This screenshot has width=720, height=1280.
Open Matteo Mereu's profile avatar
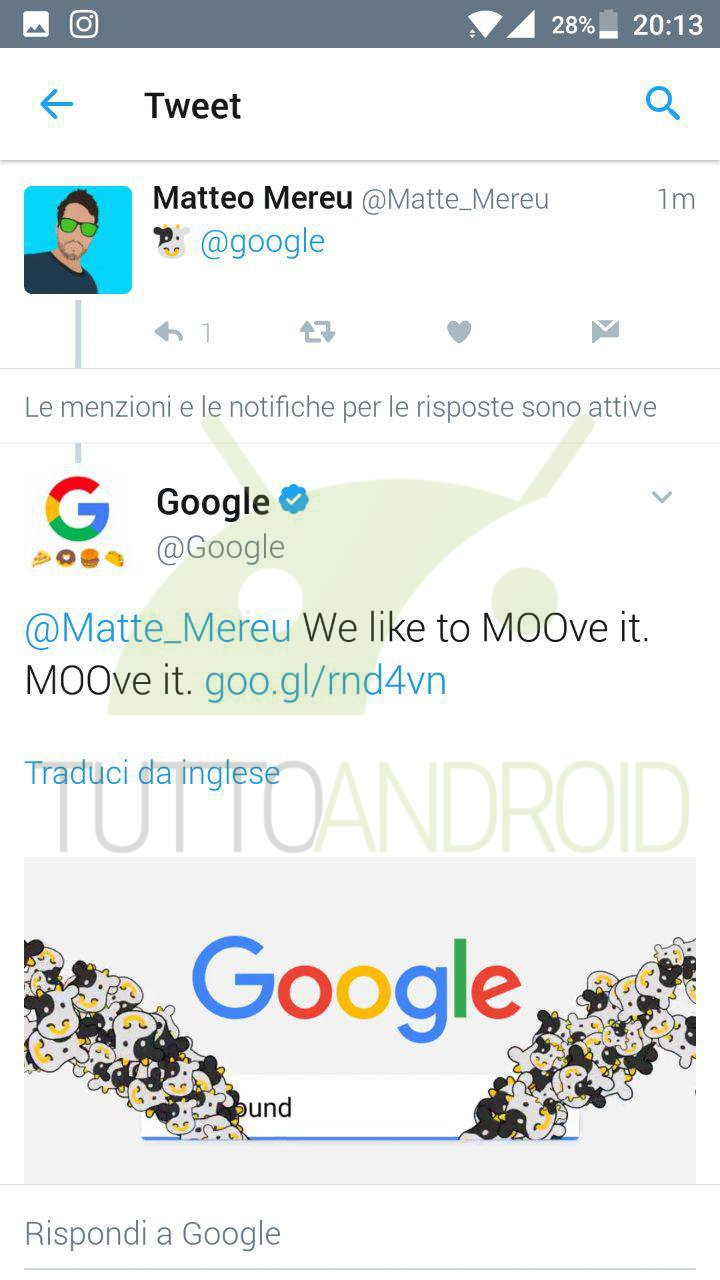(78, 240)
